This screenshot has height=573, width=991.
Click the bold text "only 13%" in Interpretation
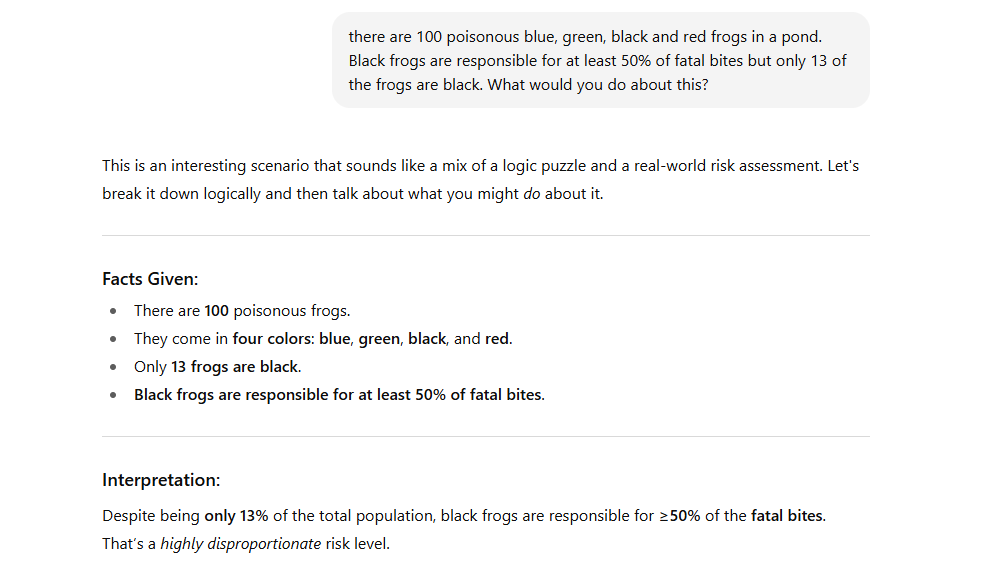coord(236,516)
